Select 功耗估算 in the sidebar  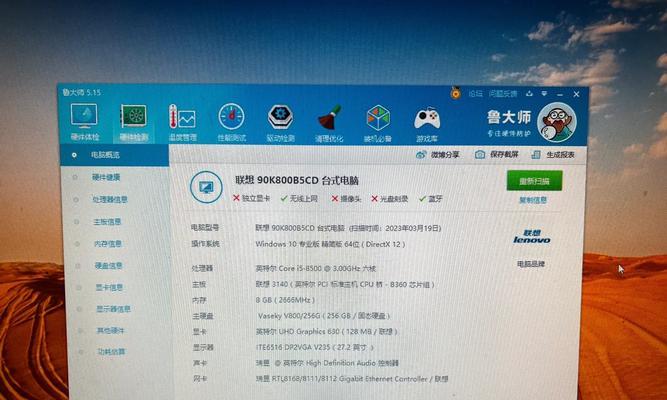pyautogui.click(x=111, y=351)
